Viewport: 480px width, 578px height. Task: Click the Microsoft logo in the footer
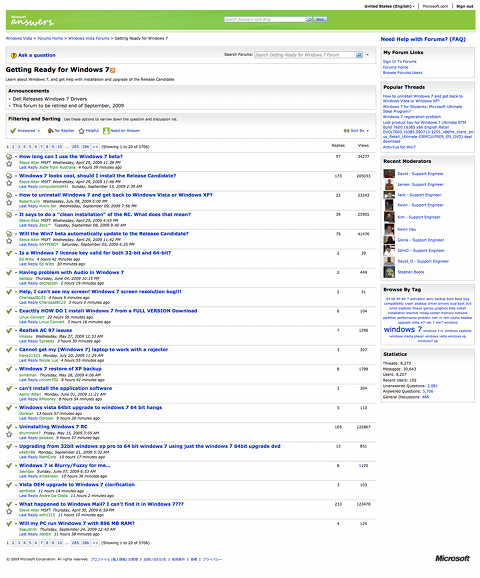coord(452,558)
